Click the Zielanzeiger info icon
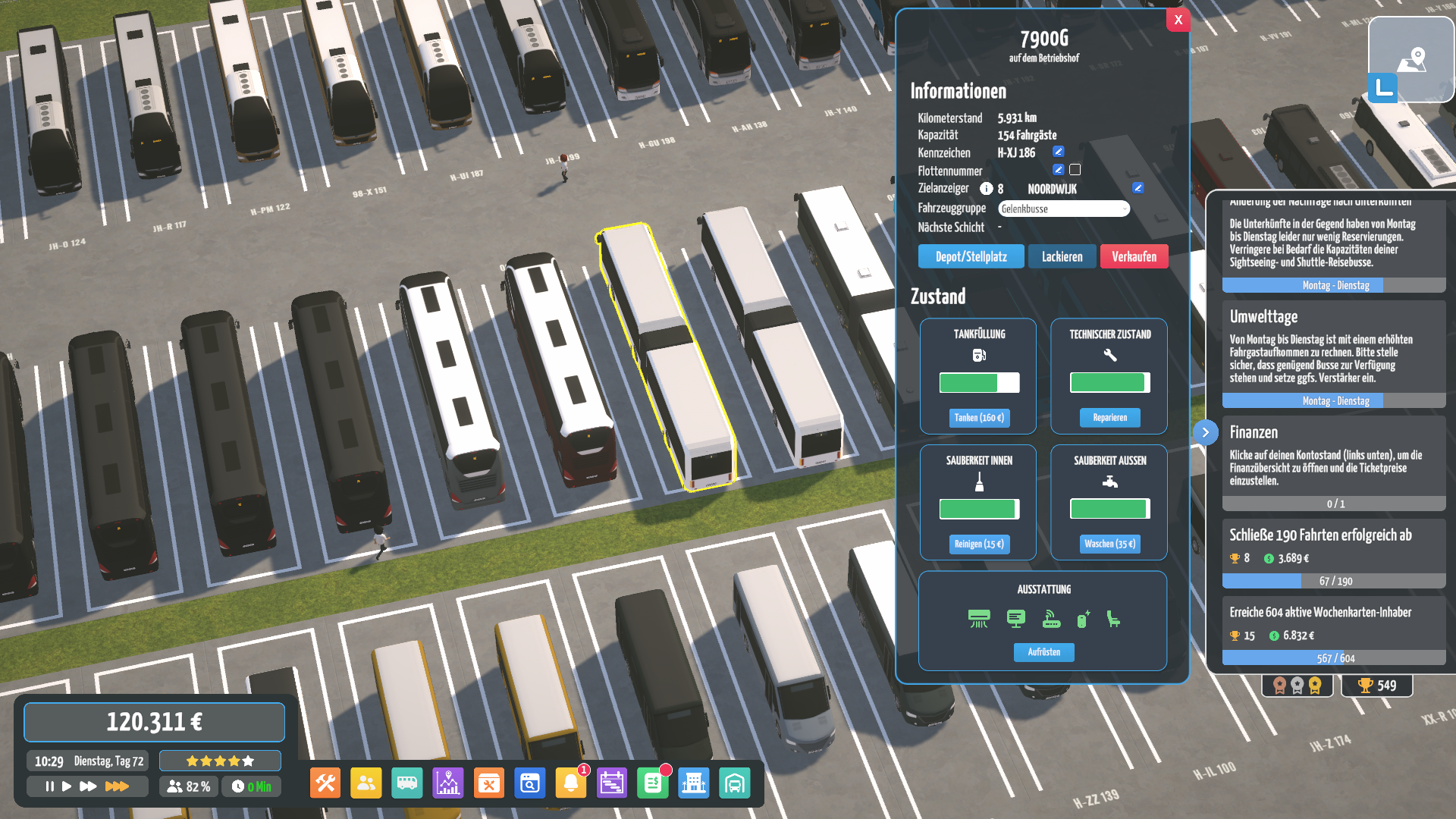Image resolution: width=1456 pixels, height=819 pixels. (x=986, y=189)
